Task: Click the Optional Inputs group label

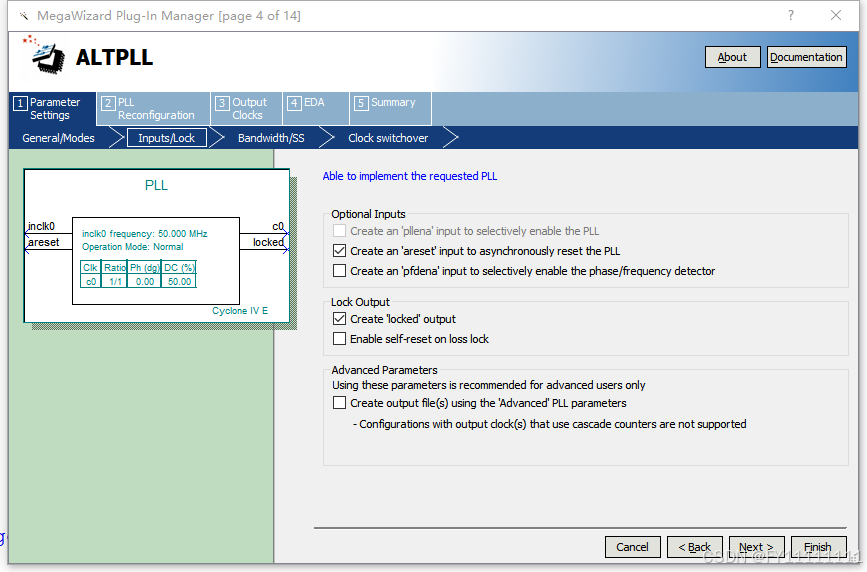Action: tap(368, 214)
